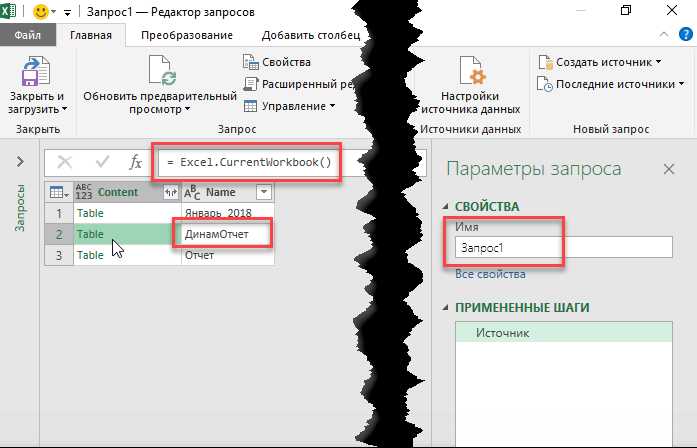Open query Свойства from ribbon

[277, 62]
